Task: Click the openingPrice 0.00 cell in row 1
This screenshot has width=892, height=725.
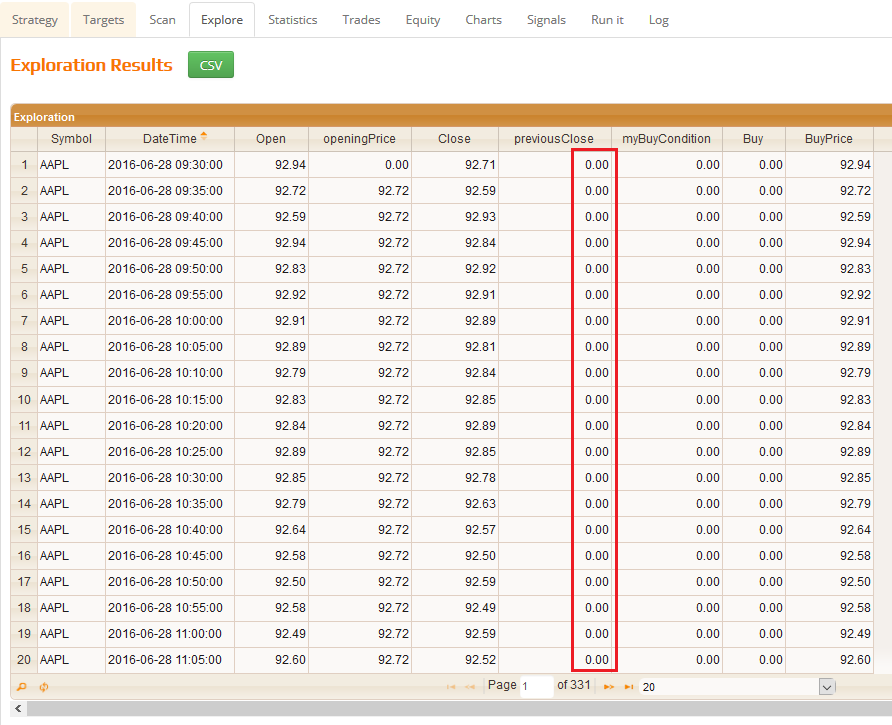Action: (360, 165)
